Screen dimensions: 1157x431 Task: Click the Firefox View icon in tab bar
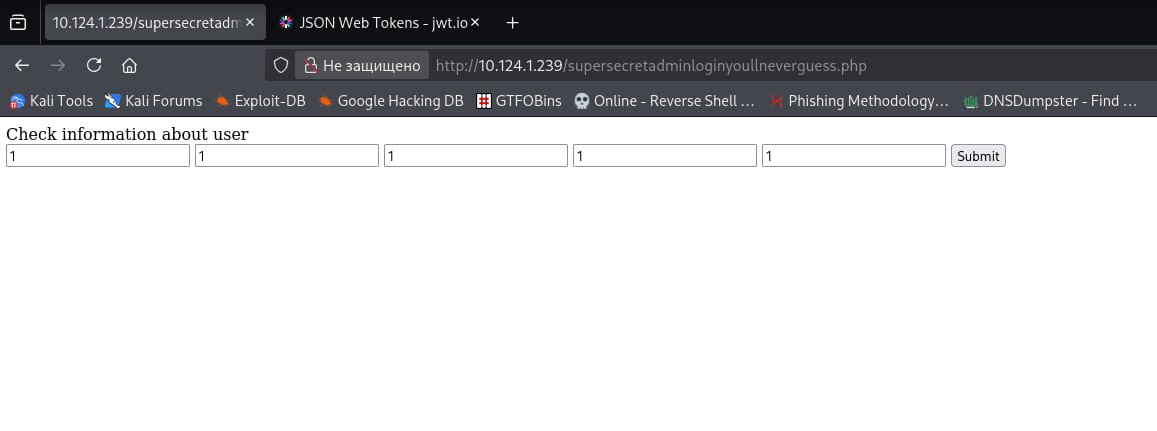(x=17, y=22)
